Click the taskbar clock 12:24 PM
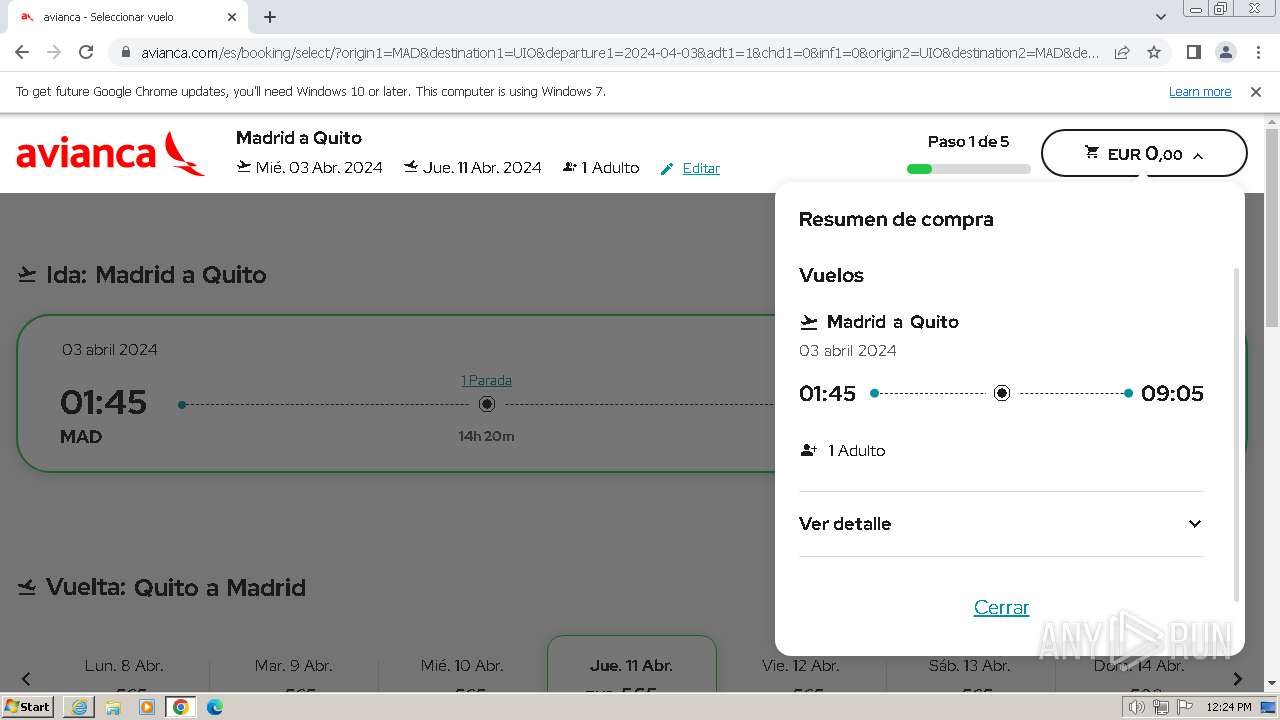Screen dimensions: 1280x720 [x=1229, y=707]
